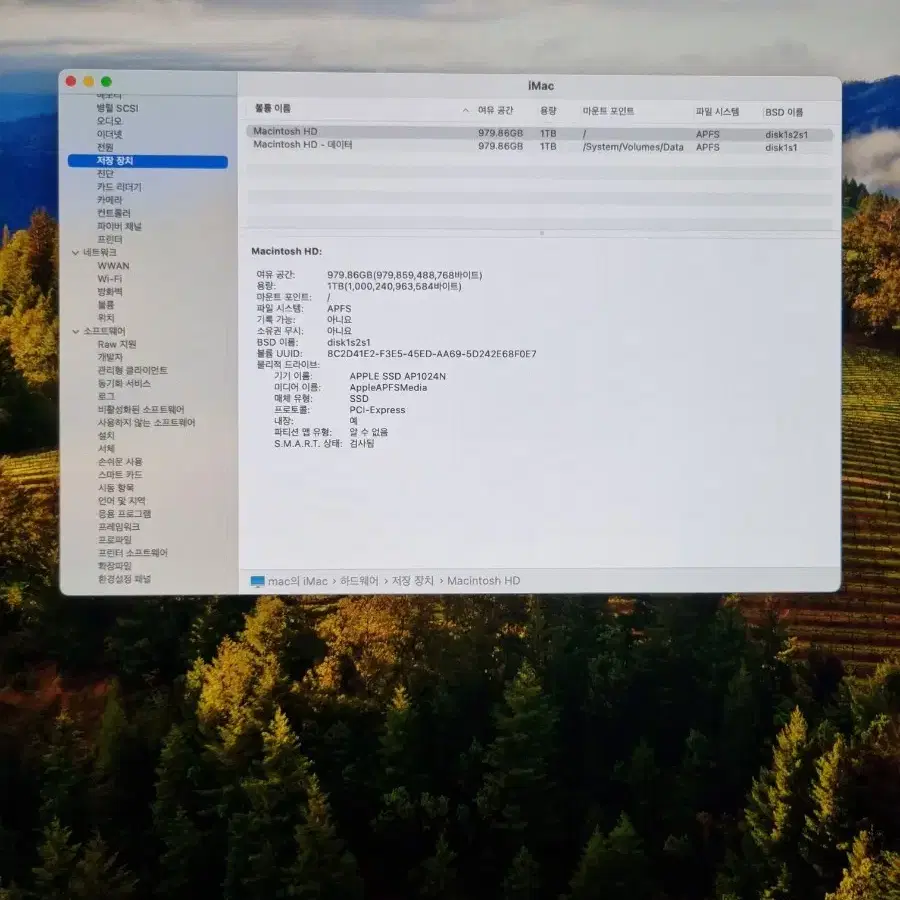The image size is (900, 900).
Task: Select 방화벽 in the sidebar
Action: (x=110, y=292)
